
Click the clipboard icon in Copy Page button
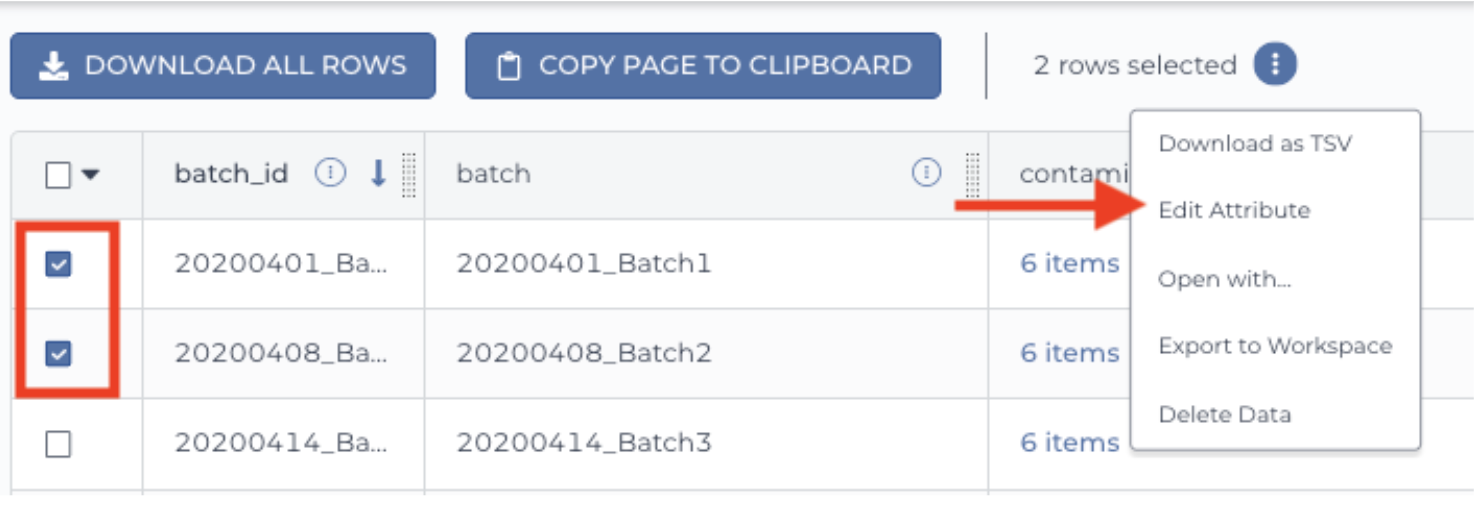tap(509, 66)
